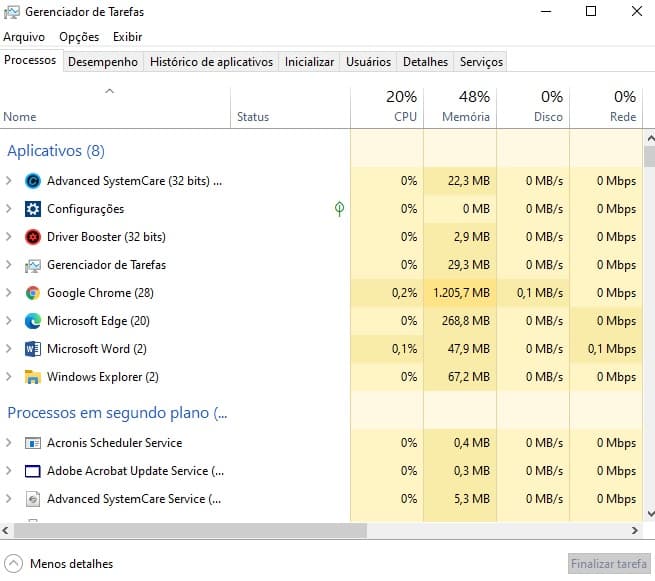The height and width of the screenshot is (581, 655).
Task: Switch to the Inicializar tab
Action: pos(309,62)
